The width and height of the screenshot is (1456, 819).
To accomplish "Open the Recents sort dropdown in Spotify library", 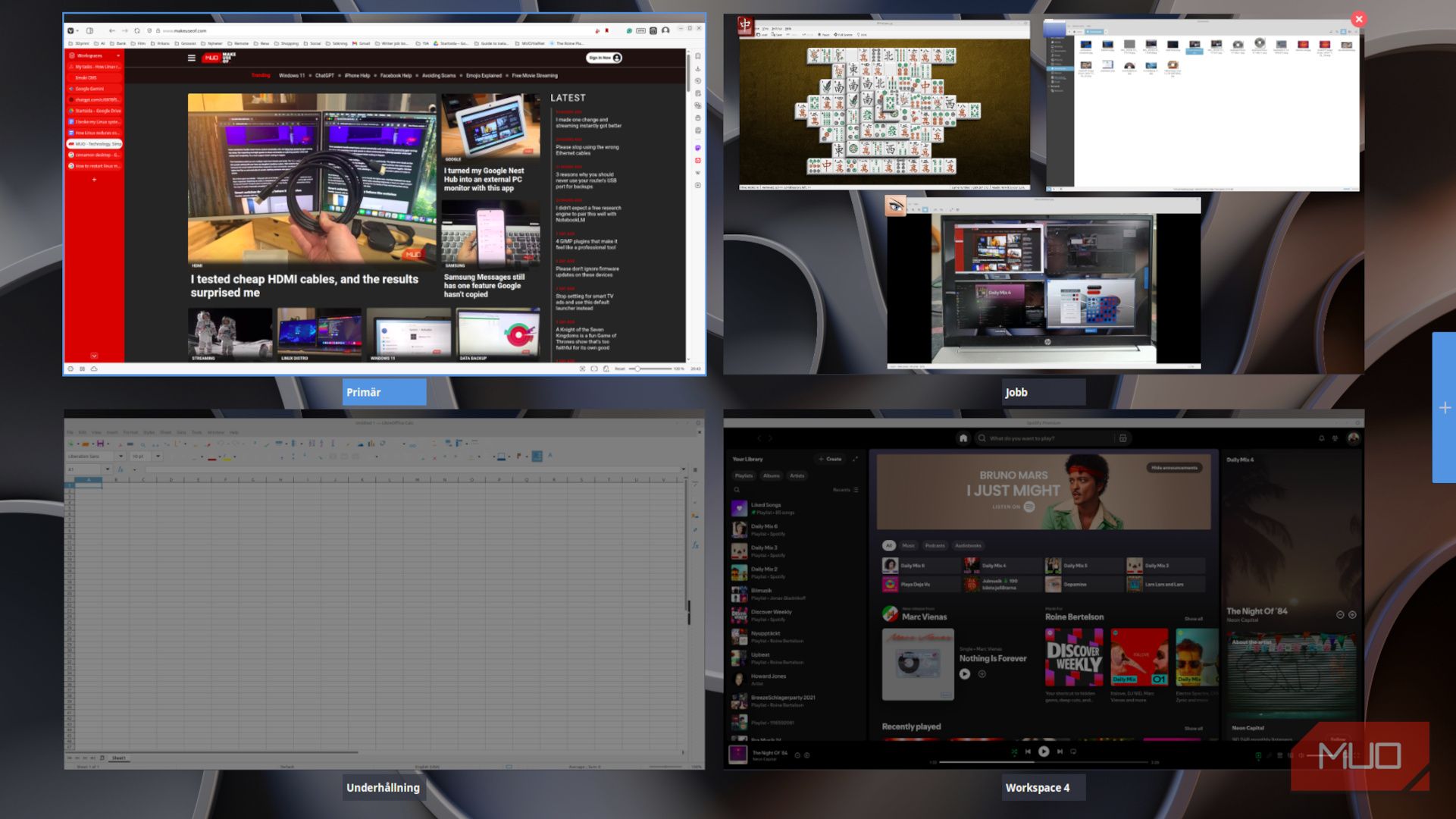I will coord(845,490).
